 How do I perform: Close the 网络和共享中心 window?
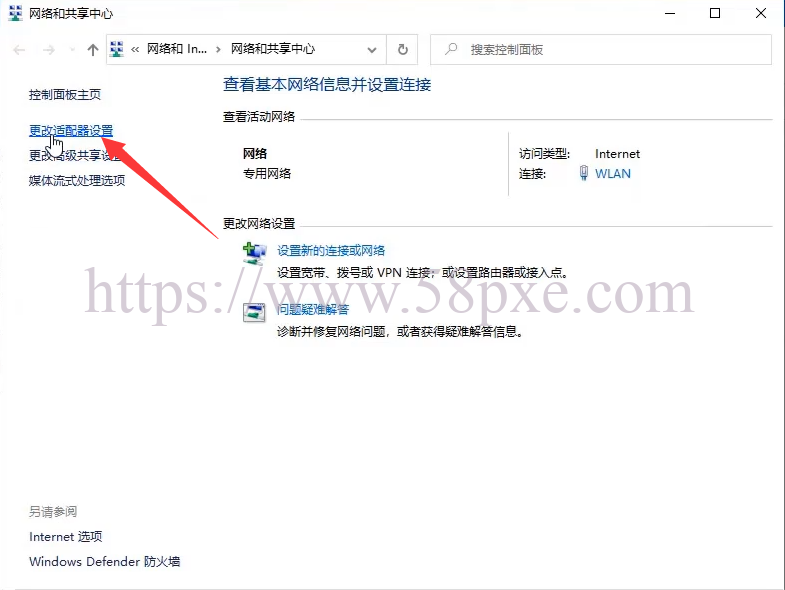[760, 14]
